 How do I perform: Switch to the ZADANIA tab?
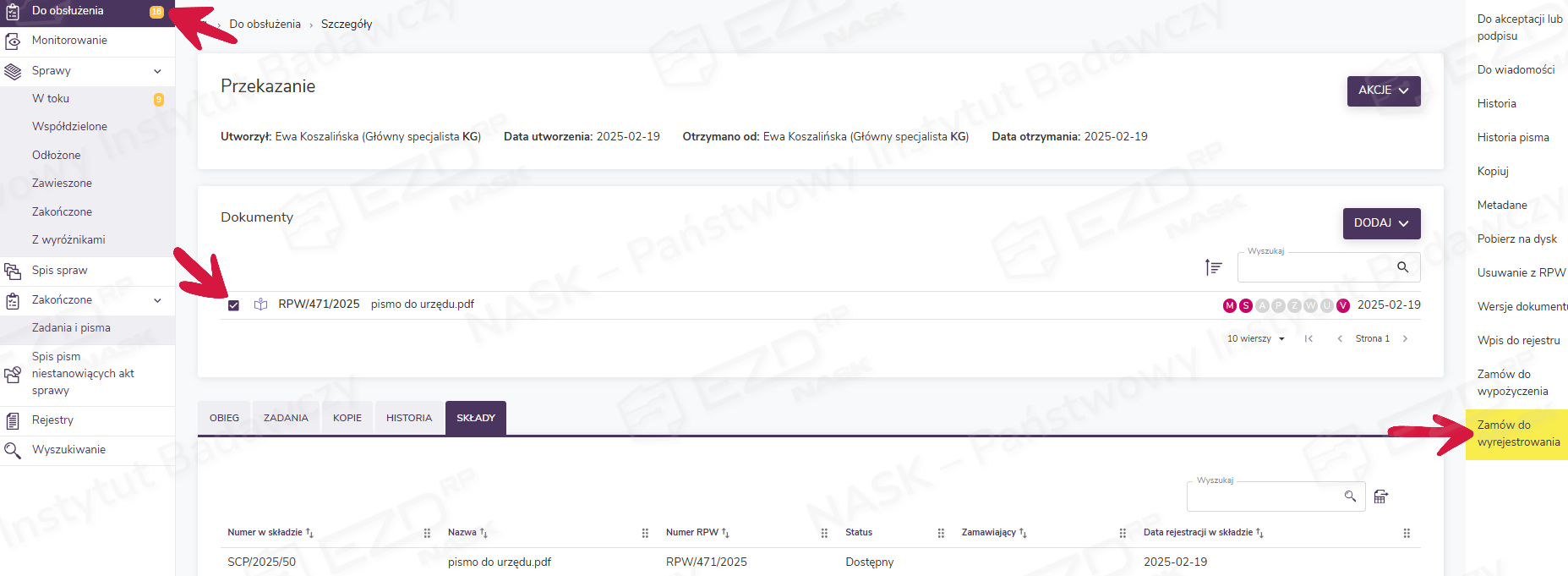pos(286,418)
